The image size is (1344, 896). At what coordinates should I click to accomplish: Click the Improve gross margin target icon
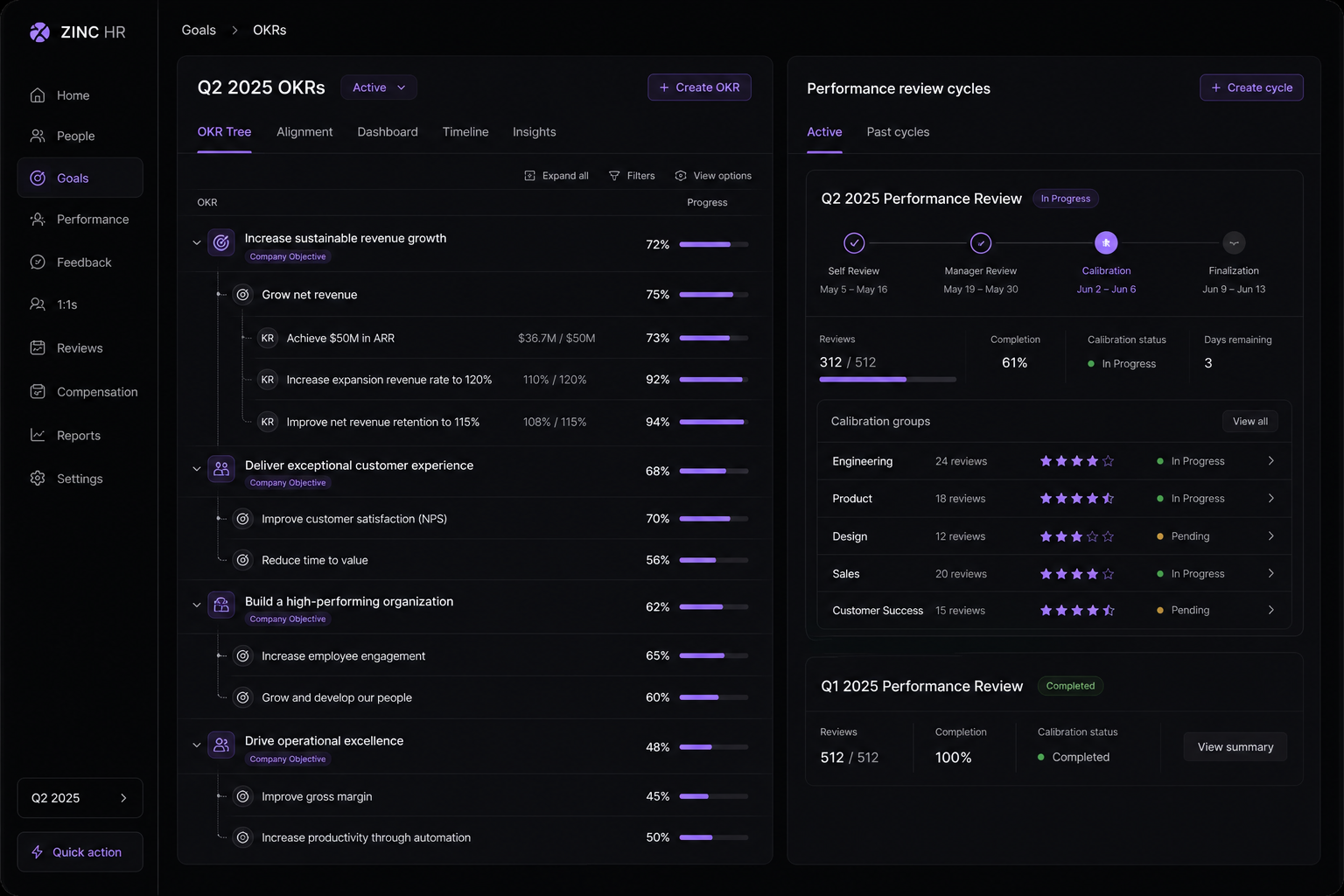click(243, 796)
